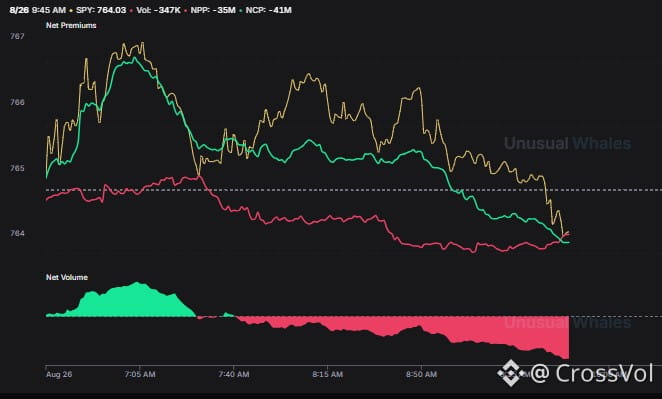Click the 7:40 AM time axis label
The height and width of the screenshot is (399, 662).
(x=233, y=375)
